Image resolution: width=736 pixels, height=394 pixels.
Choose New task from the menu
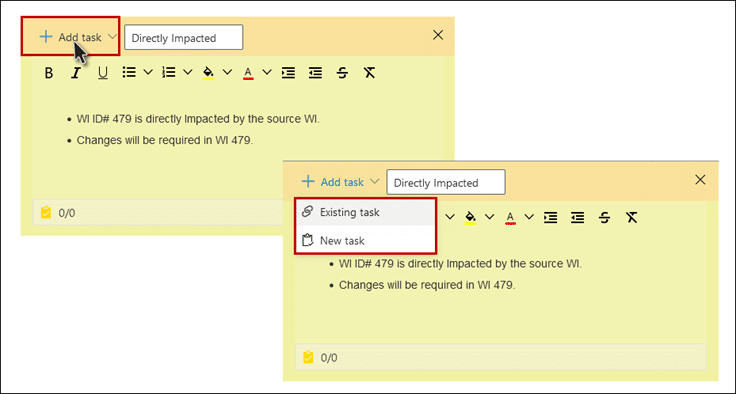coord(366,240)
